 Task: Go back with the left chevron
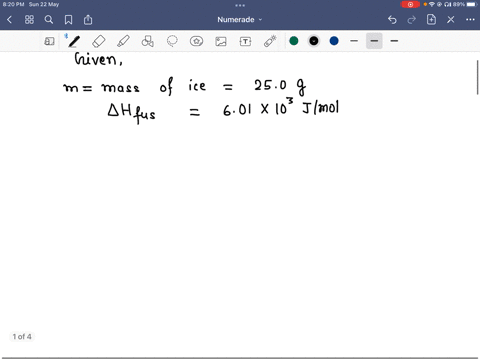9,20
